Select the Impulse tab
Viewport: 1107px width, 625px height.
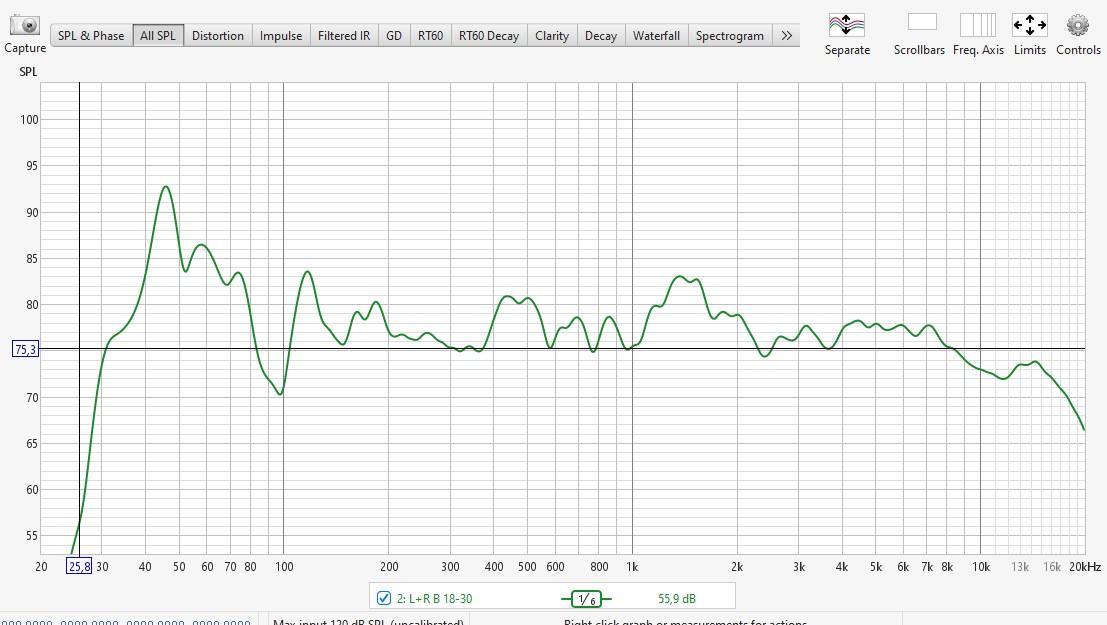(281, 35)
